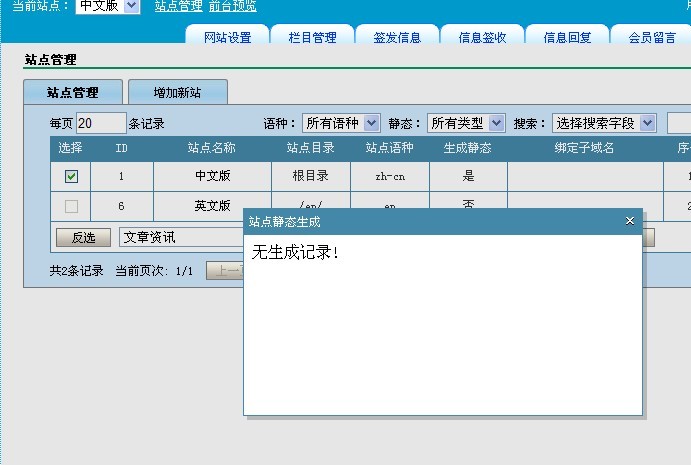Switch to the 增加新站 tab
Image resolution: width=691 pixels, height=465 pixels.
[x=177, y=92]
